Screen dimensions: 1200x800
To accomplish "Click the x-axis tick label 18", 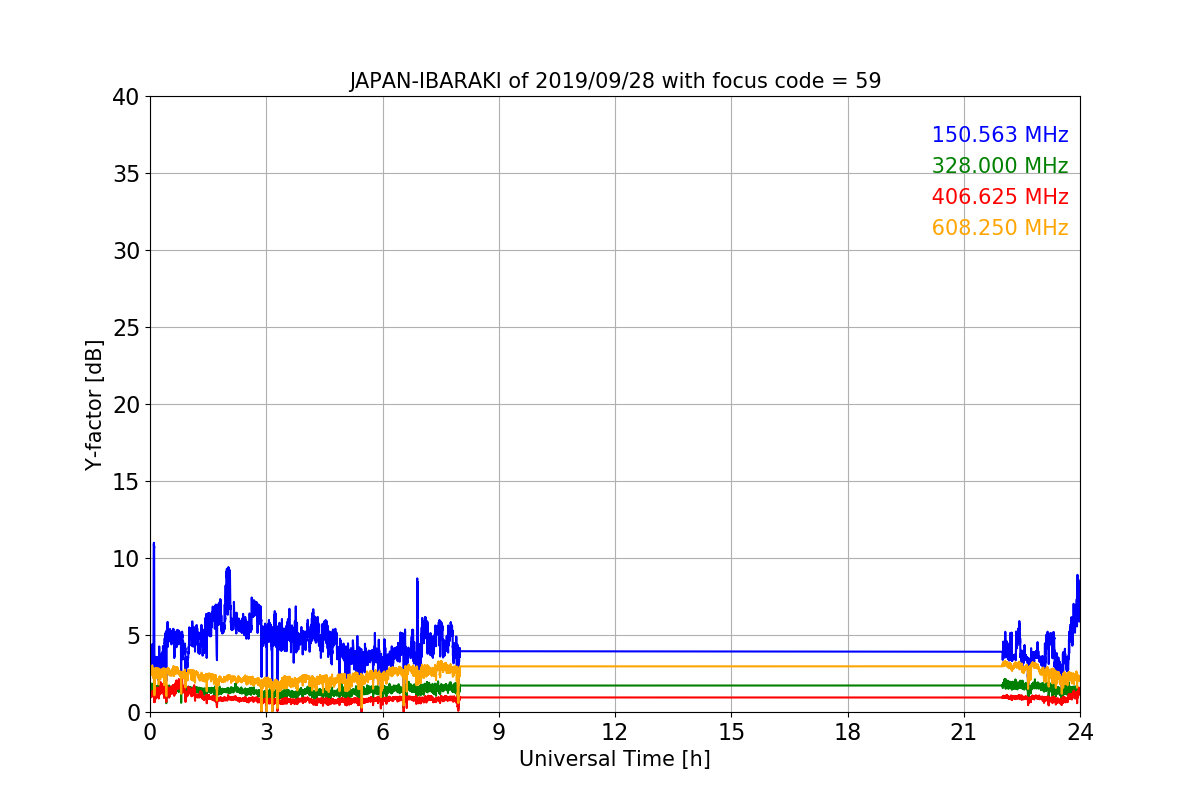I will 848,731.
